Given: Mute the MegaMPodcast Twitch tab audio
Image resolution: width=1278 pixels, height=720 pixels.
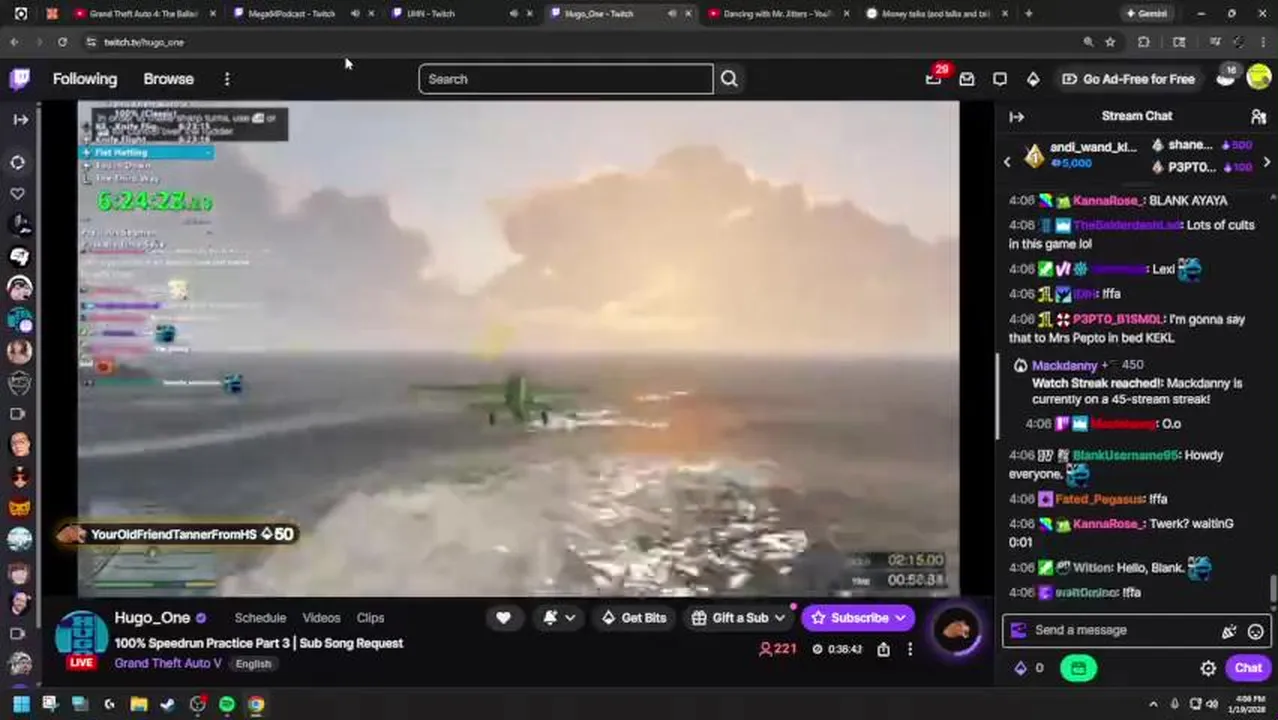Looking at the screenshot, I should 355,13.
